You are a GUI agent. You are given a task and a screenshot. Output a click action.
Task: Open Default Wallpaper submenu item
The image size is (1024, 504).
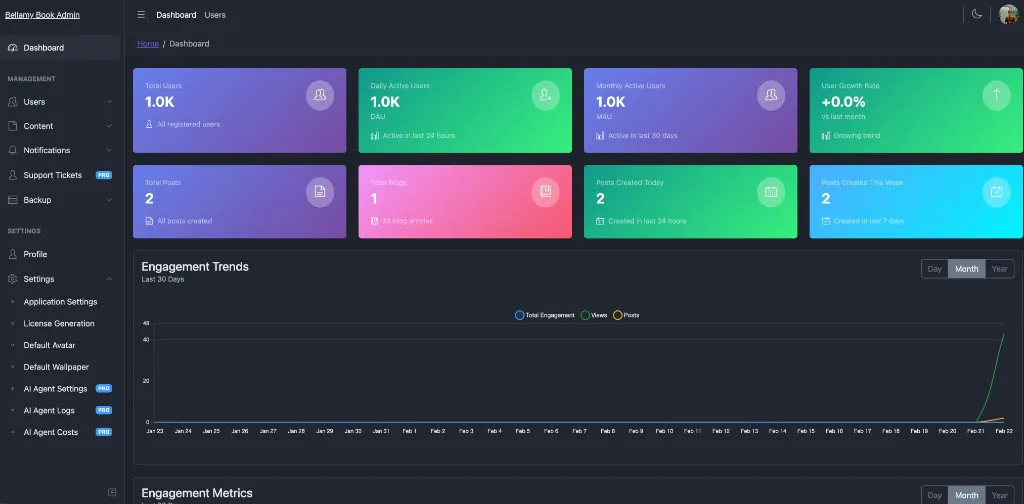click(60, 367)
